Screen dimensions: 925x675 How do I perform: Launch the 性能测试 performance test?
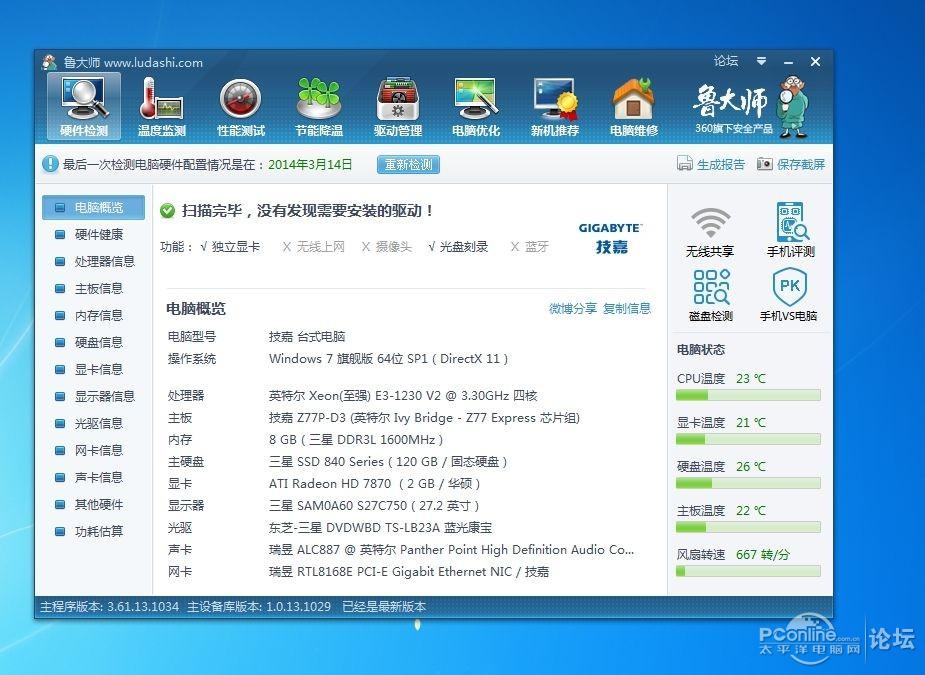[241, 107]
